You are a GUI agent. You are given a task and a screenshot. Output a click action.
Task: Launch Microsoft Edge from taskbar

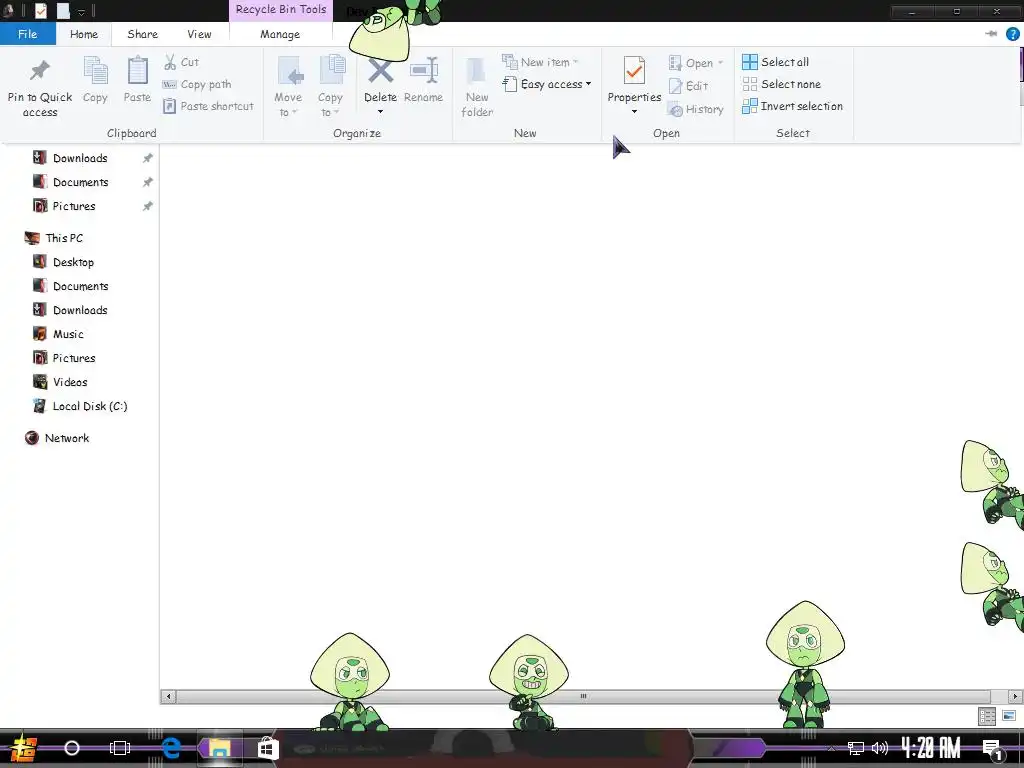point(171,748)
